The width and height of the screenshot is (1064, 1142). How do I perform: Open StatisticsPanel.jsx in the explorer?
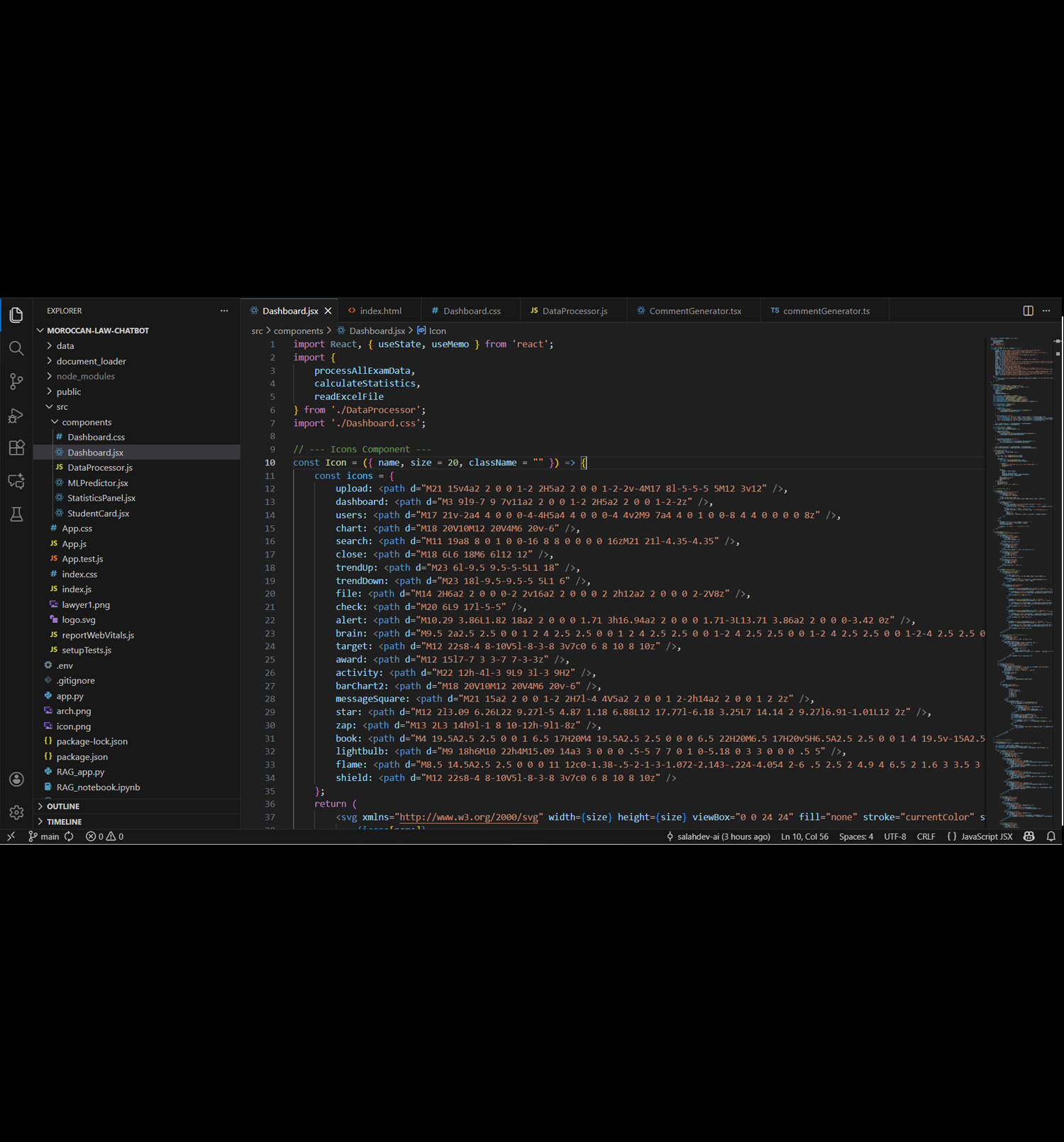(101, 498)
